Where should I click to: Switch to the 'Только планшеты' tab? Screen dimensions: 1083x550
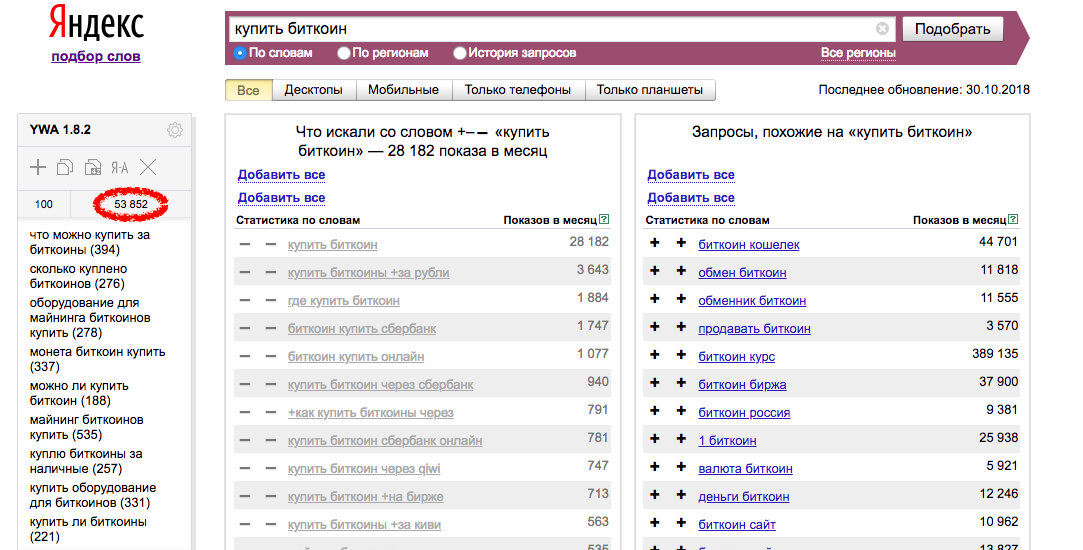650,90
